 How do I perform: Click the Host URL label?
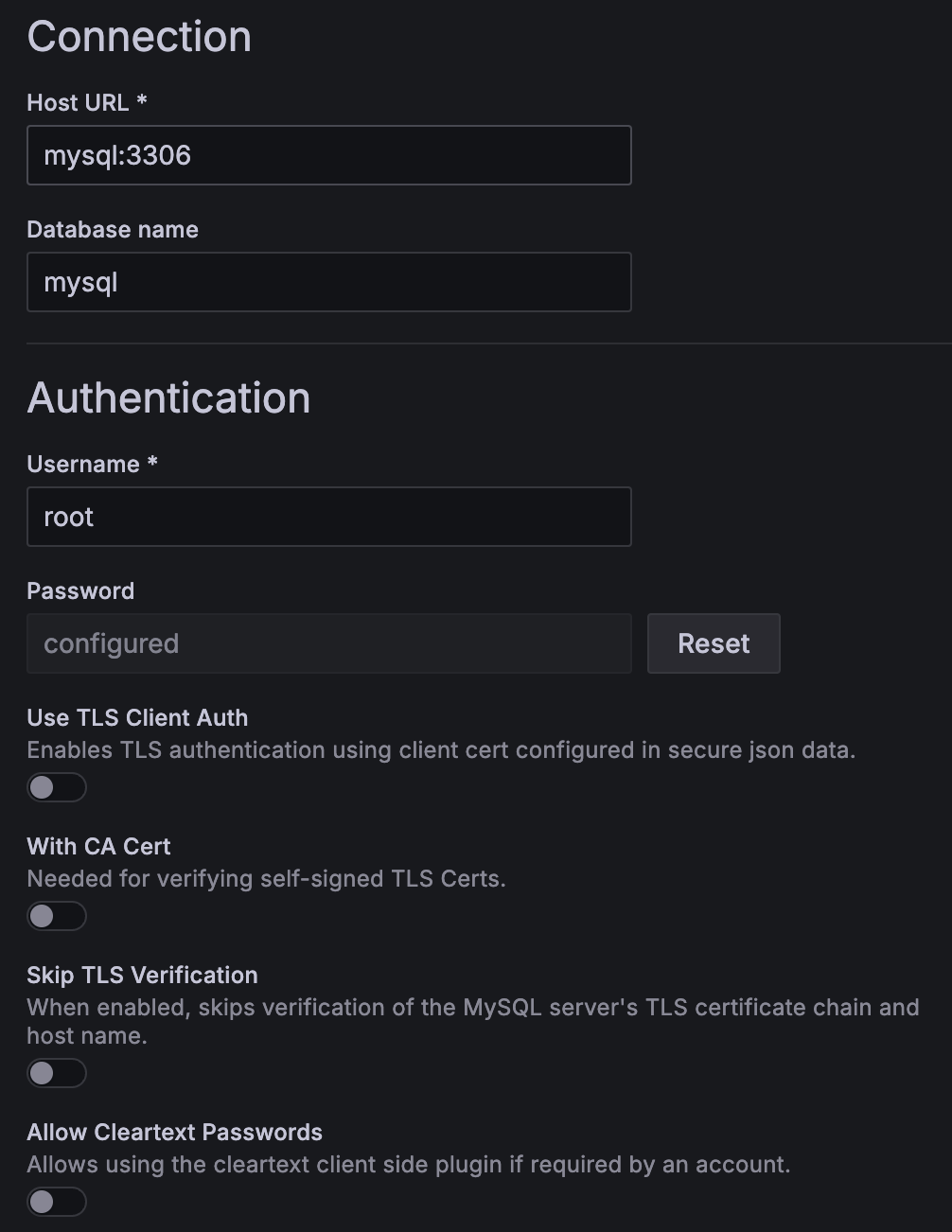(x=78, y=102)
